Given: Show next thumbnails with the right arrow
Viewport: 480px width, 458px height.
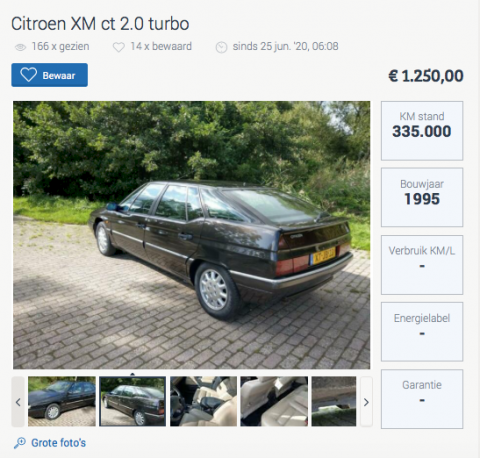Looking at the screenshot, I should [366, 402].
